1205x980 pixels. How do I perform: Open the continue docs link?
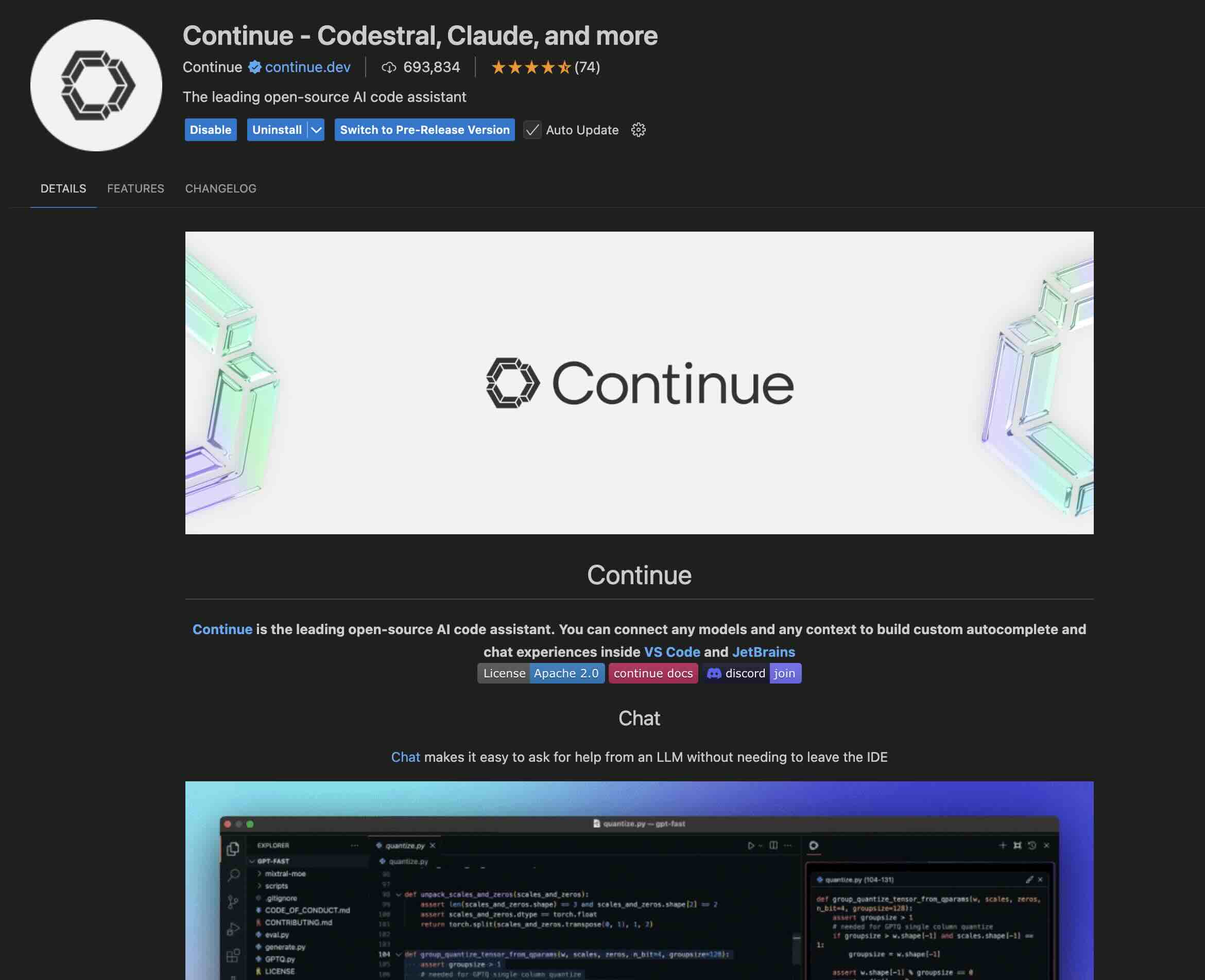pyautogui.click(x=653, y=672)
